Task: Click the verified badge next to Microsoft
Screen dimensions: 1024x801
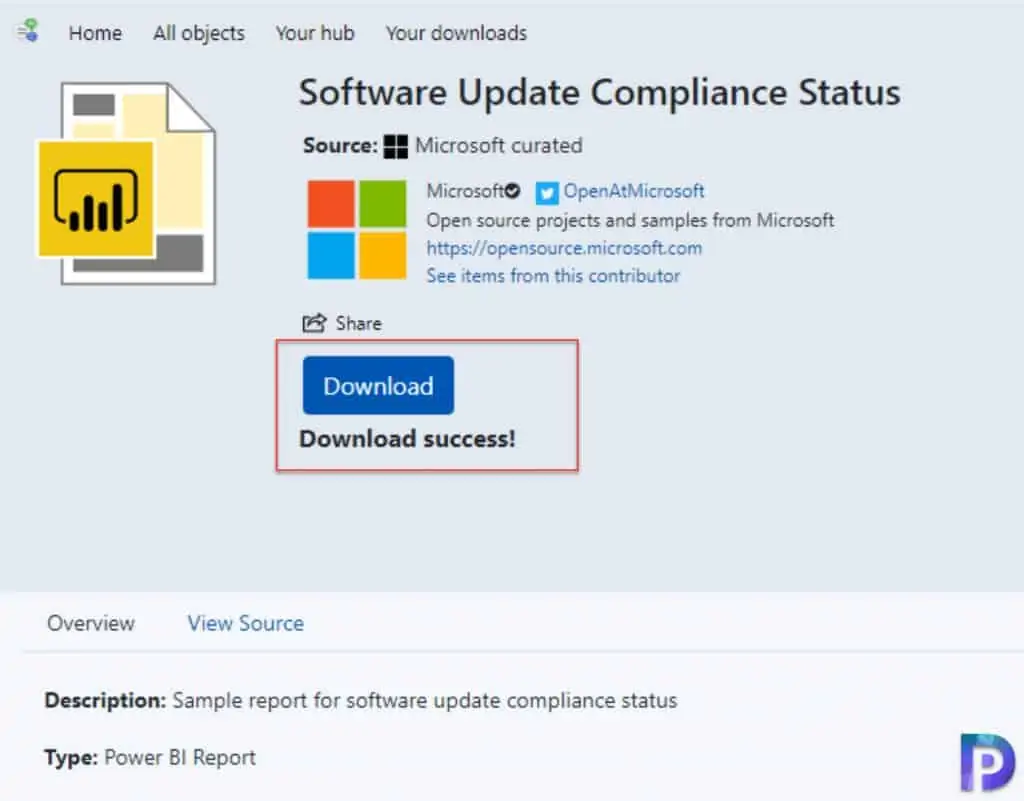Action: pos(513,191)
